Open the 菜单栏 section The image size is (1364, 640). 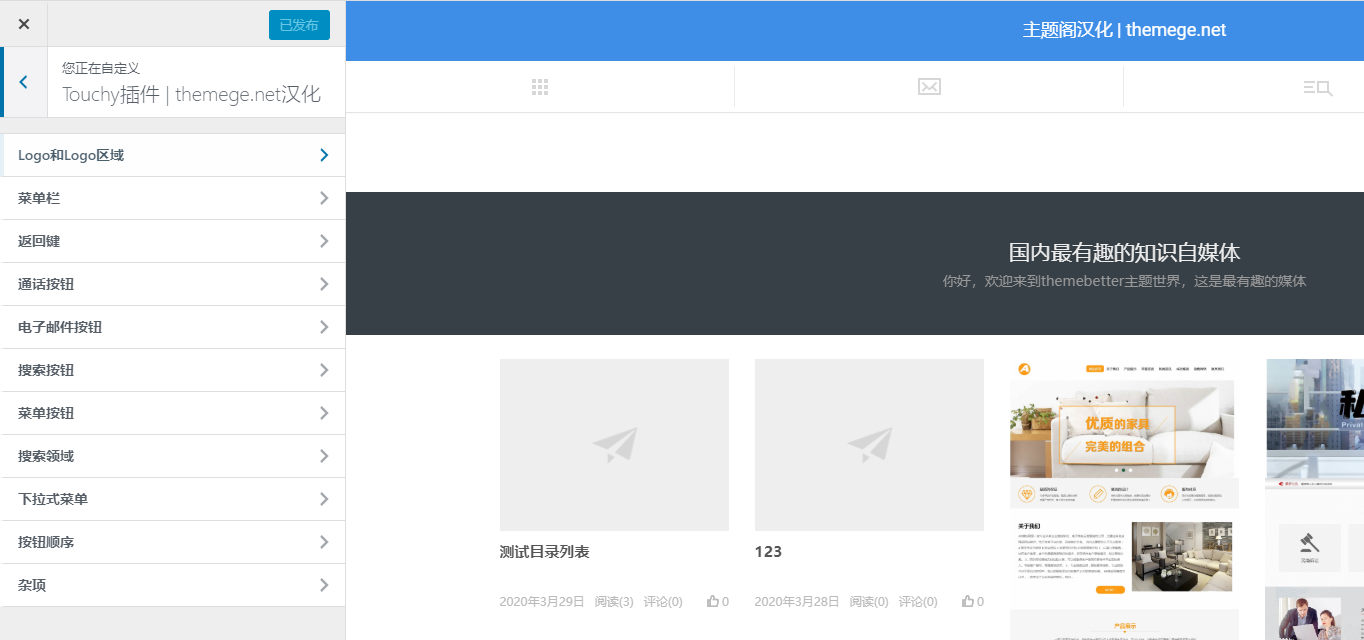coord(173,198)
